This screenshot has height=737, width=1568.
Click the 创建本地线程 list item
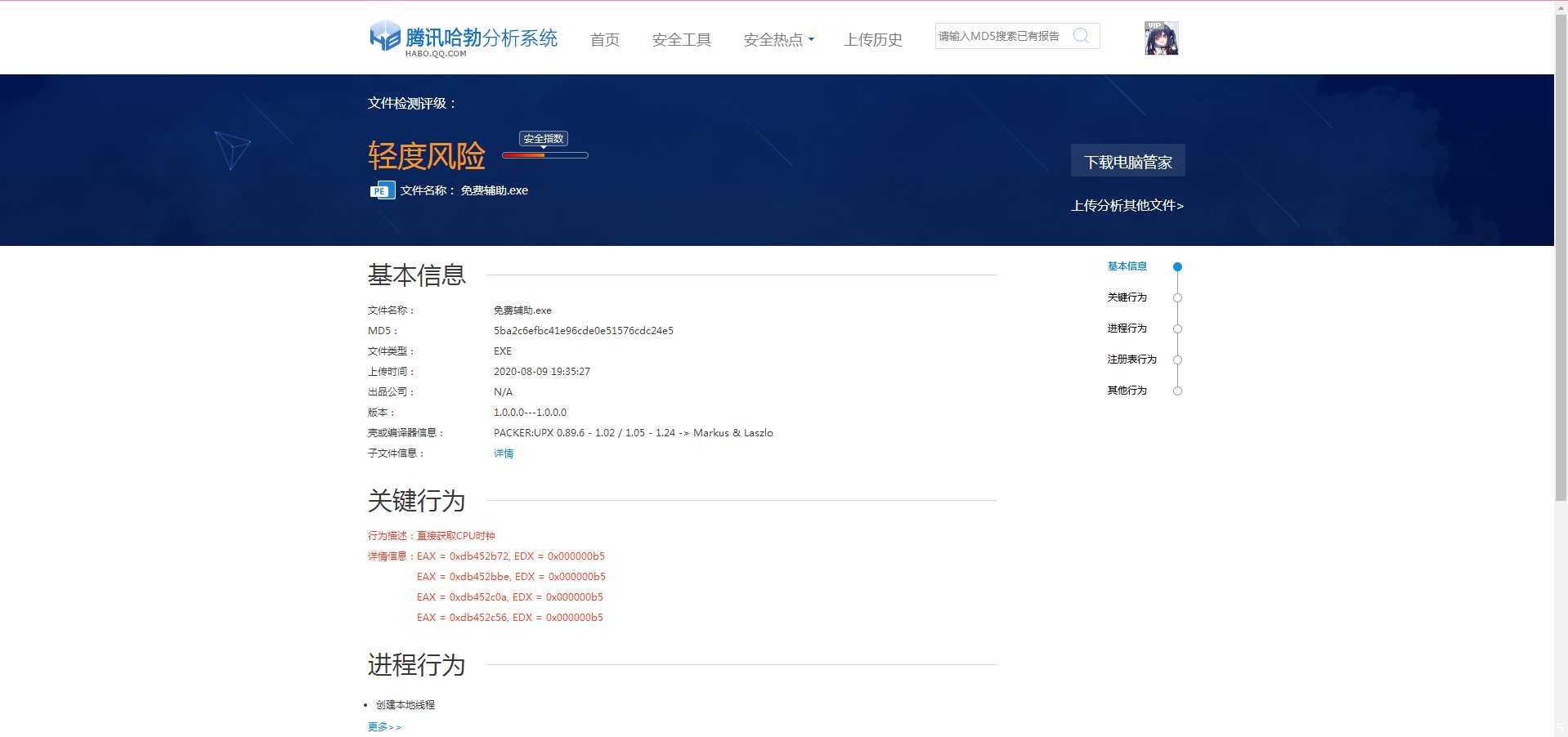click(x=405, y=704)
